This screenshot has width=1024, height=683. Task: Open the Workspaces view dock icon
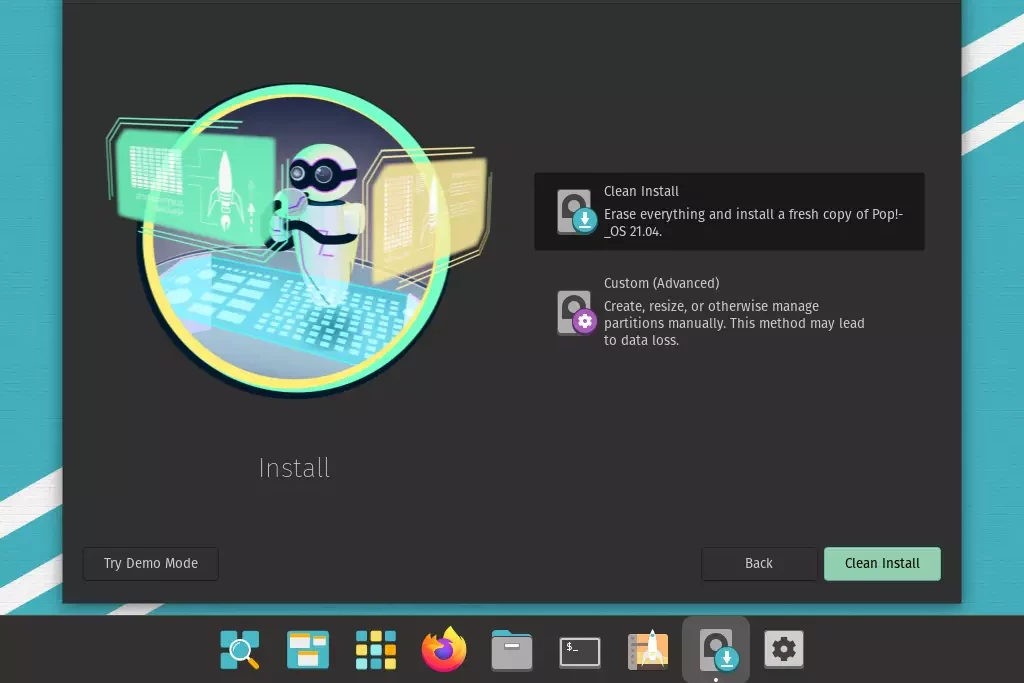(308, 650)
